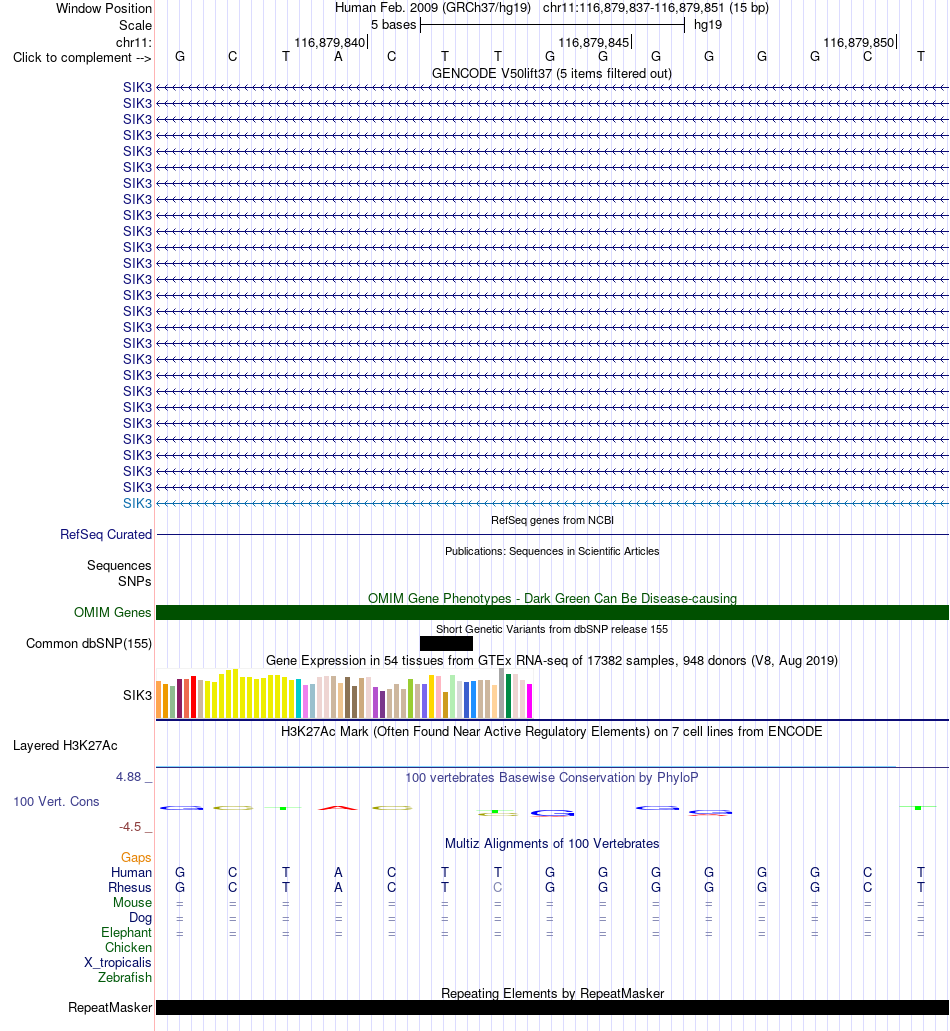Click the 'Zebrafish' species label
The width and height of the screenshot is (950, 1031).
click(125, 978)
